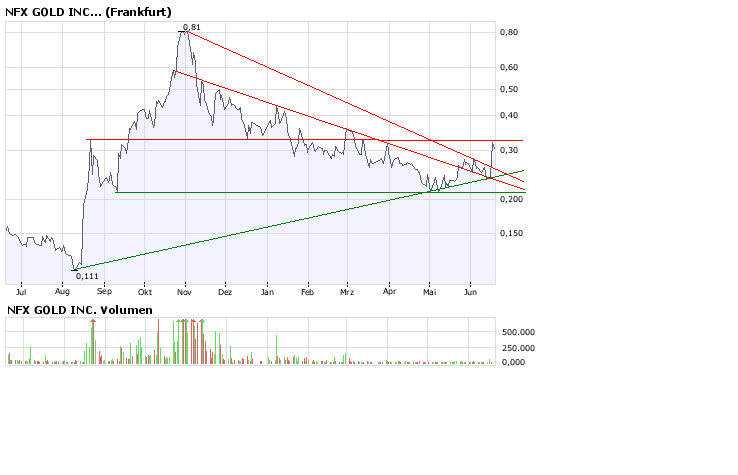Select the NFX GOLD INC. Volumen heading
Image resolution: width=738 pixels, height=475 pixels.
[x=80, y=310]
